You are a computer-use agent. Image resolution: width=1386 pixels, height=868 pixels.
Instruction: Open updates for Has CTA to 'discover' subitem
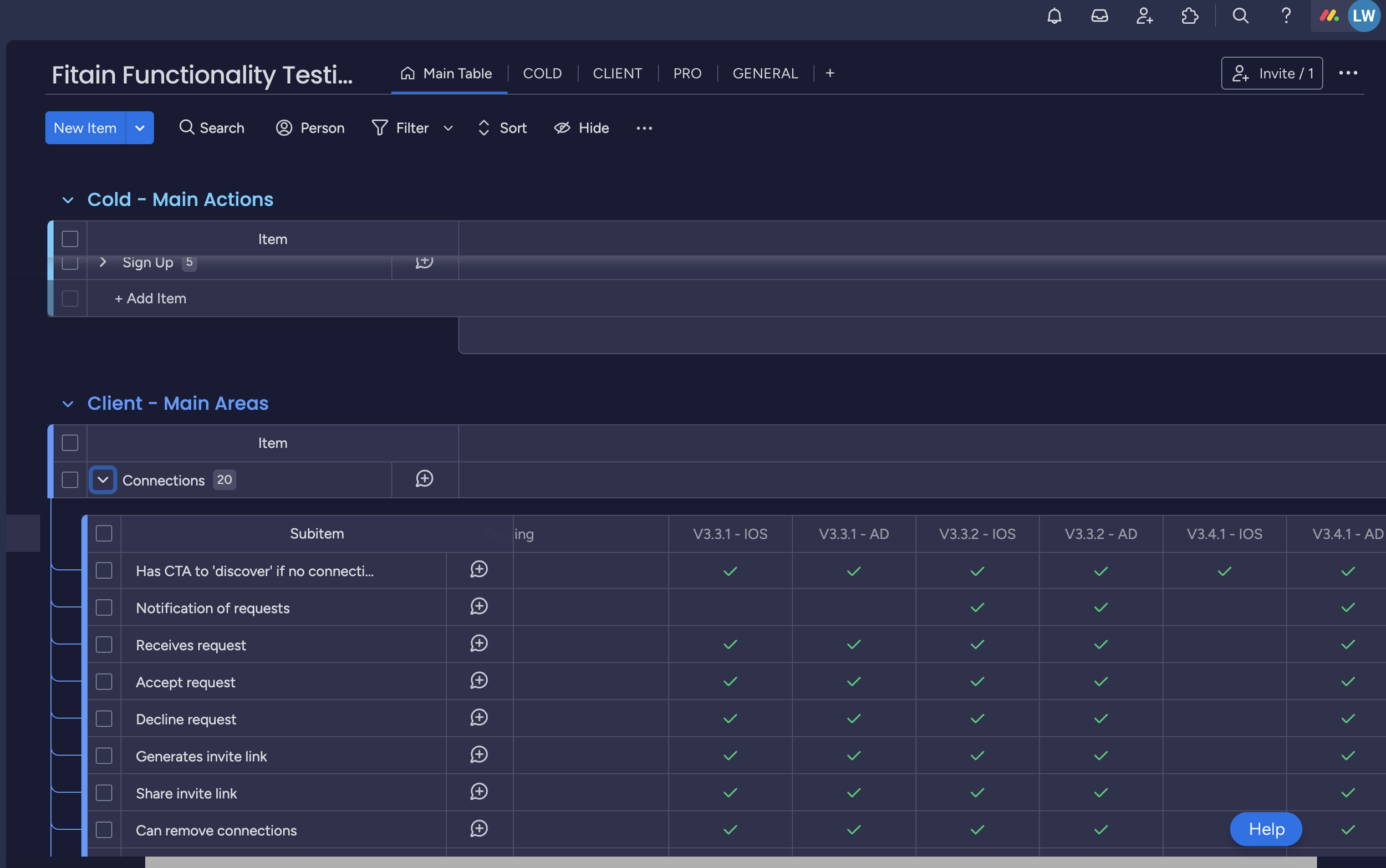[x=479, y=570]
